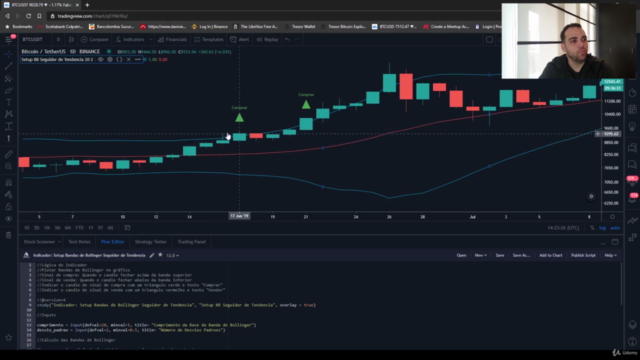Open the go to date calendar icon
Viewport: 640px width, 360px height.
[x=127, y=228]
